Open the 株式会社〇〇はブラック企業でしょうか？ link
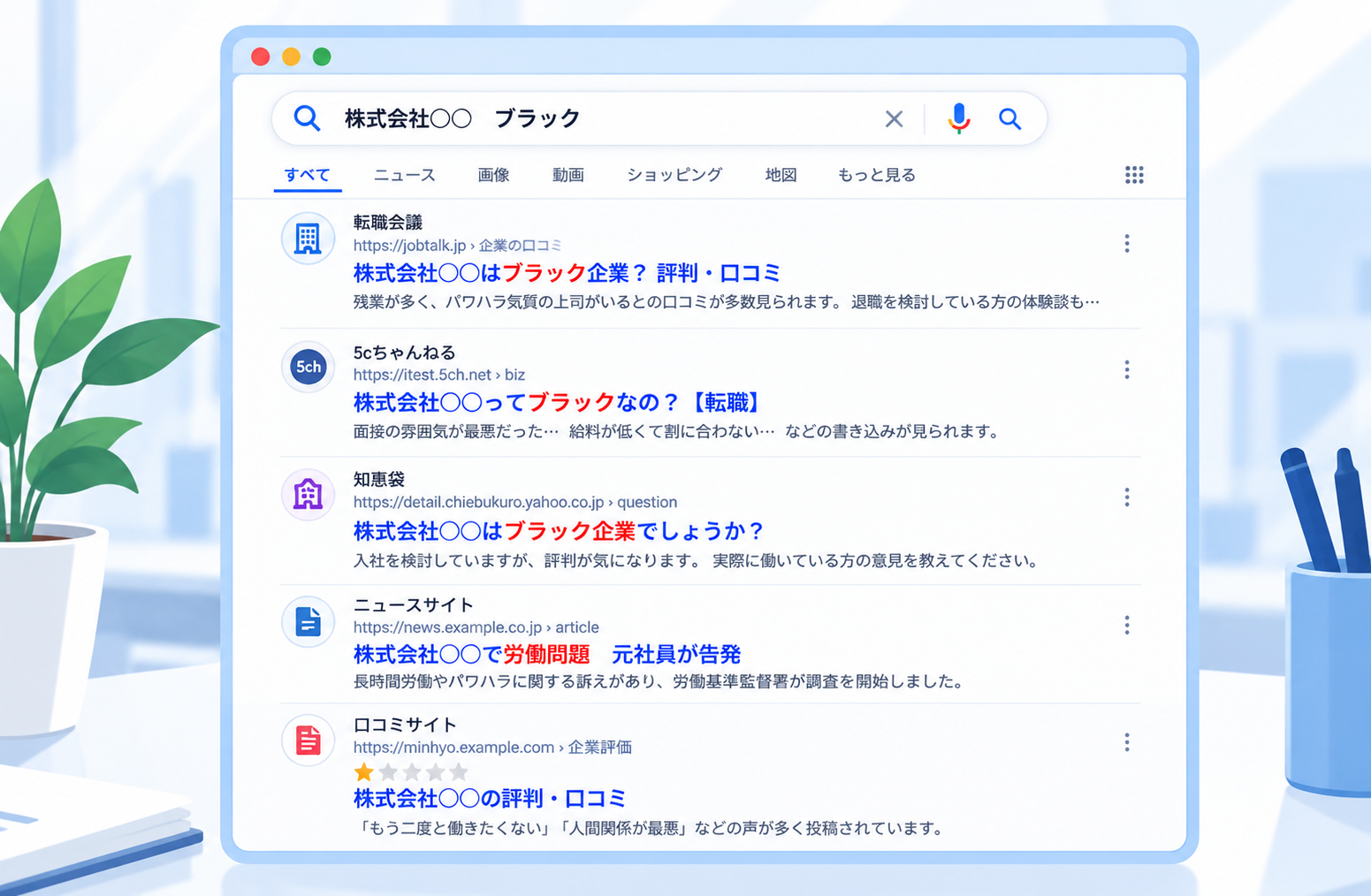Viewport: 1371px width, 896px height. [559, 531]
